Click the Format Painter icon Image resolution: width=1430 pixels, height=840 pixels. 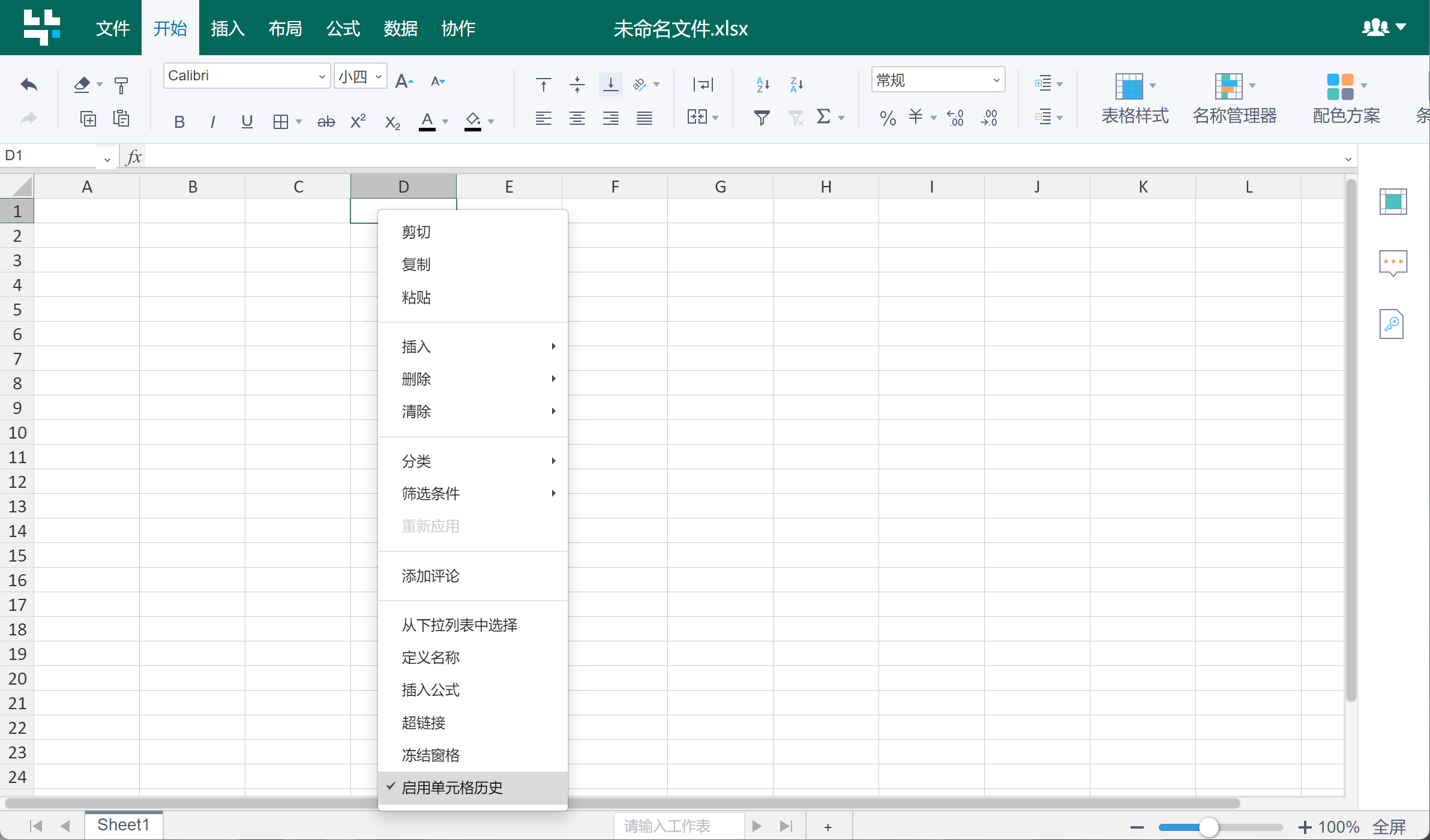pos(121,85)
